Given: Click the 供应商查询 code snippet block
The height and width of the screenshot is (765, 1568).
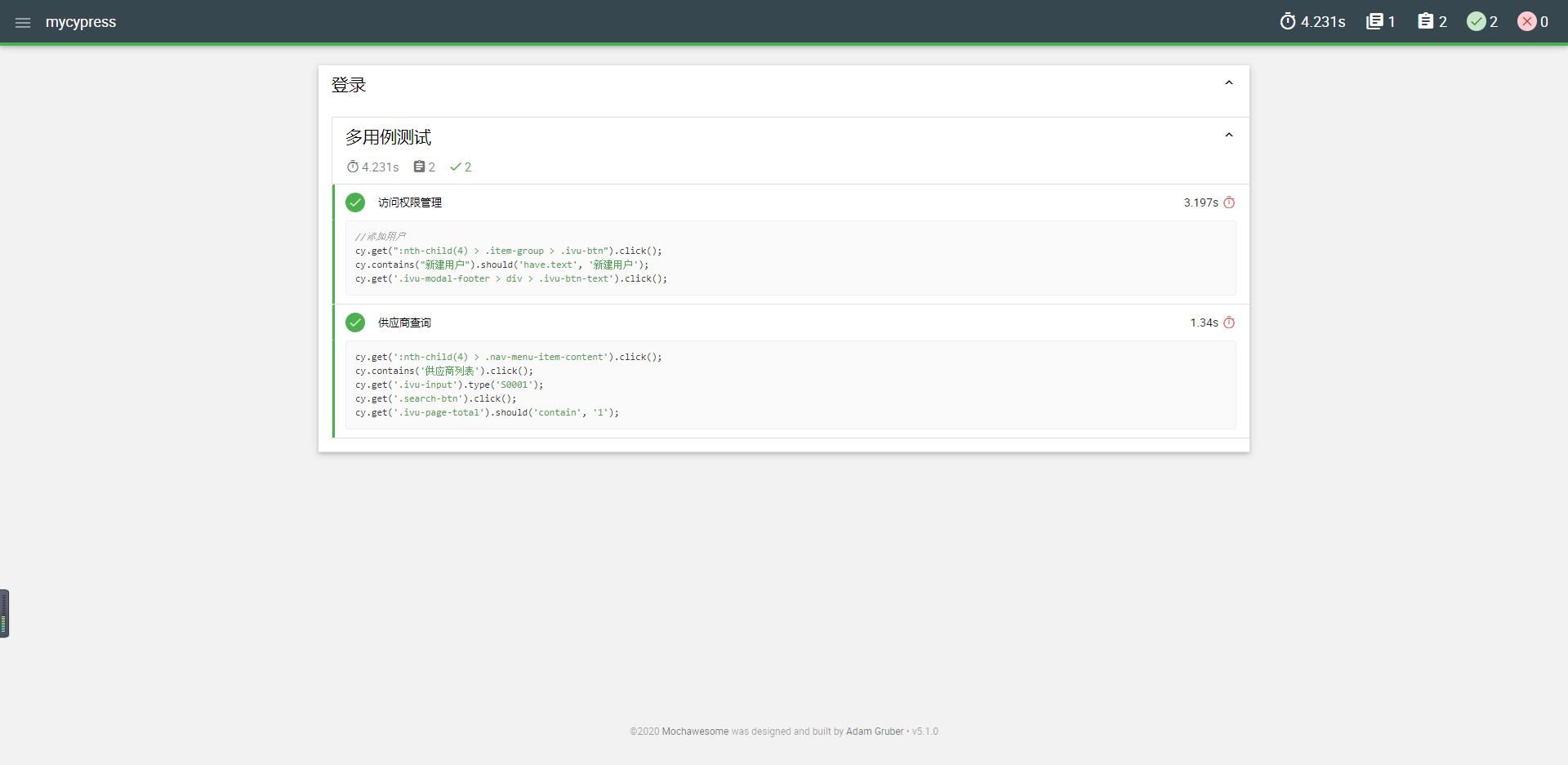Looking at the screenshot, I should pyautogui.click(x=791, y=385).
